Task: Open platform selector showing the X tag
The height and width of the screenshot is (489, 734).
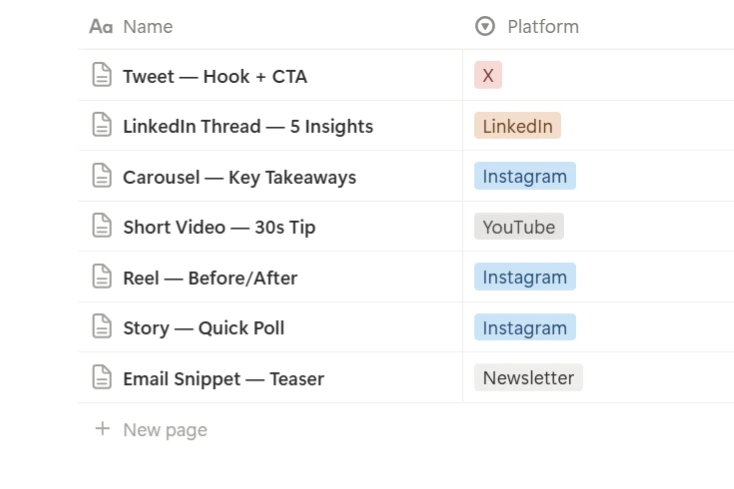Action: pos(488,75)
